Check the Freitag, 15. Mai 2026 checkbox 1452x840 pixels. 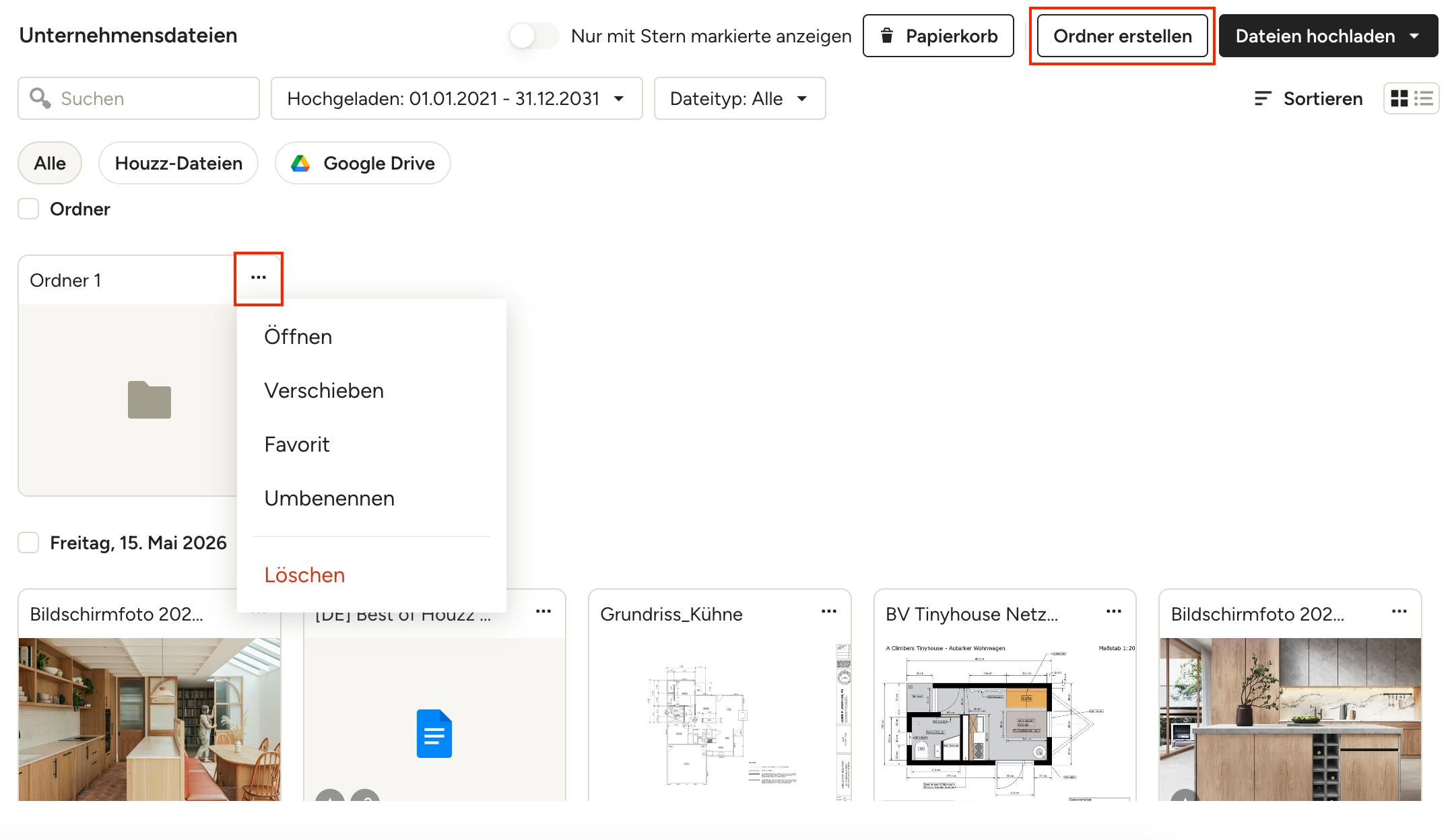[28, 542]
